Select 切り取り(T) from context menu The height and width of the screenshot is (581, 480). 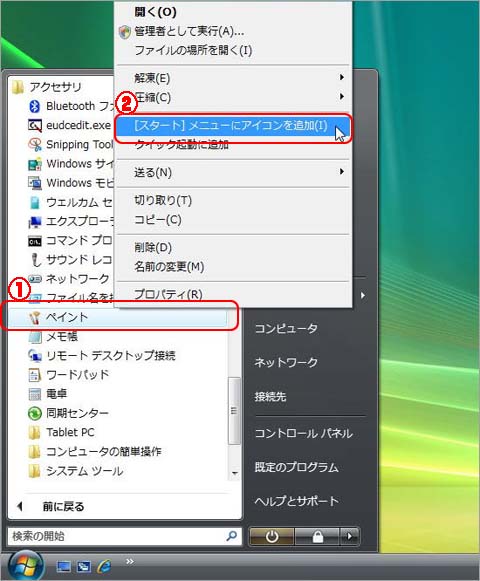coord(234,201)
